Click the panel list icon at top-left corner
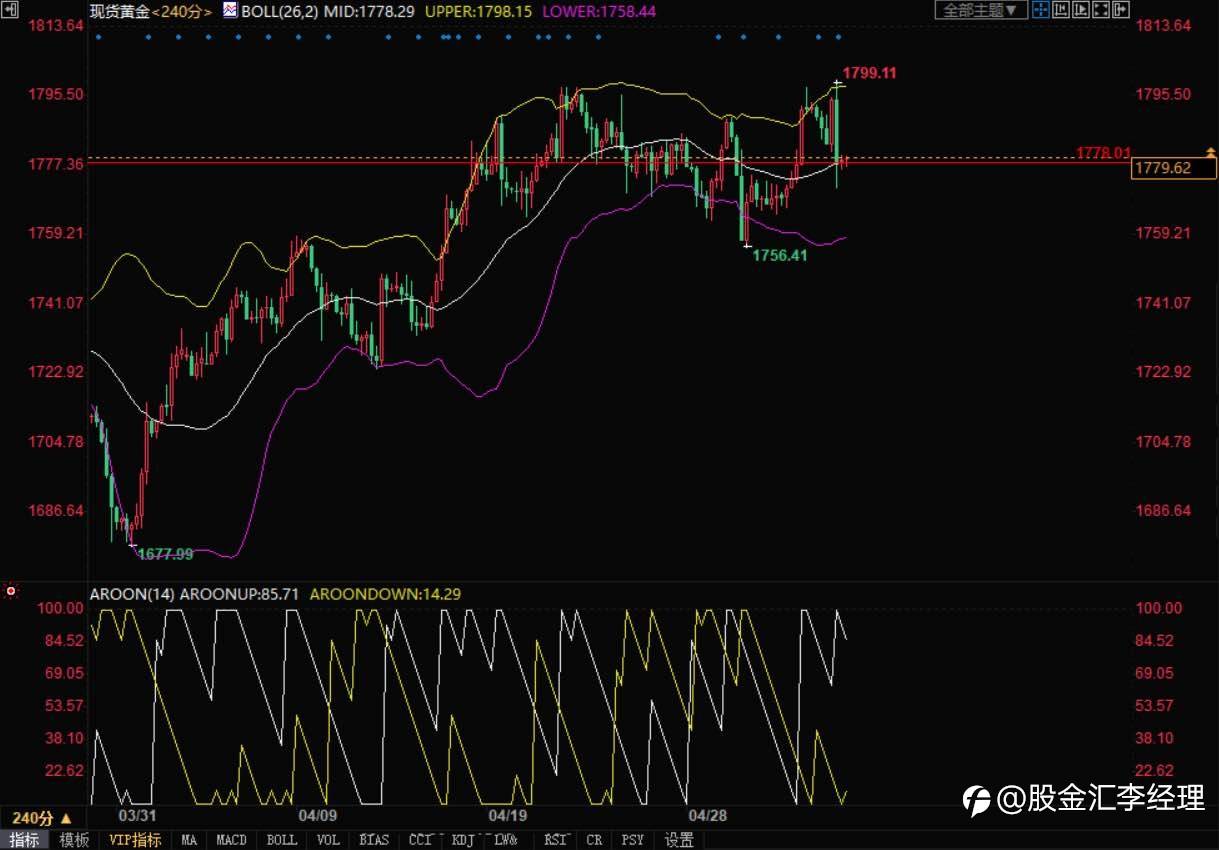Viewport: 1219px width, 850px height. [x=8, y=9]
